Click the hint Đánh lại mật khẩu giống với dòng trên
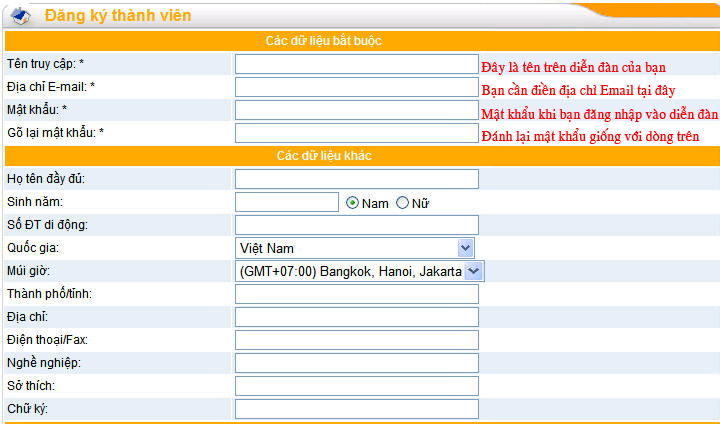Viewport: 720px width, 424px height. (590, 136)
